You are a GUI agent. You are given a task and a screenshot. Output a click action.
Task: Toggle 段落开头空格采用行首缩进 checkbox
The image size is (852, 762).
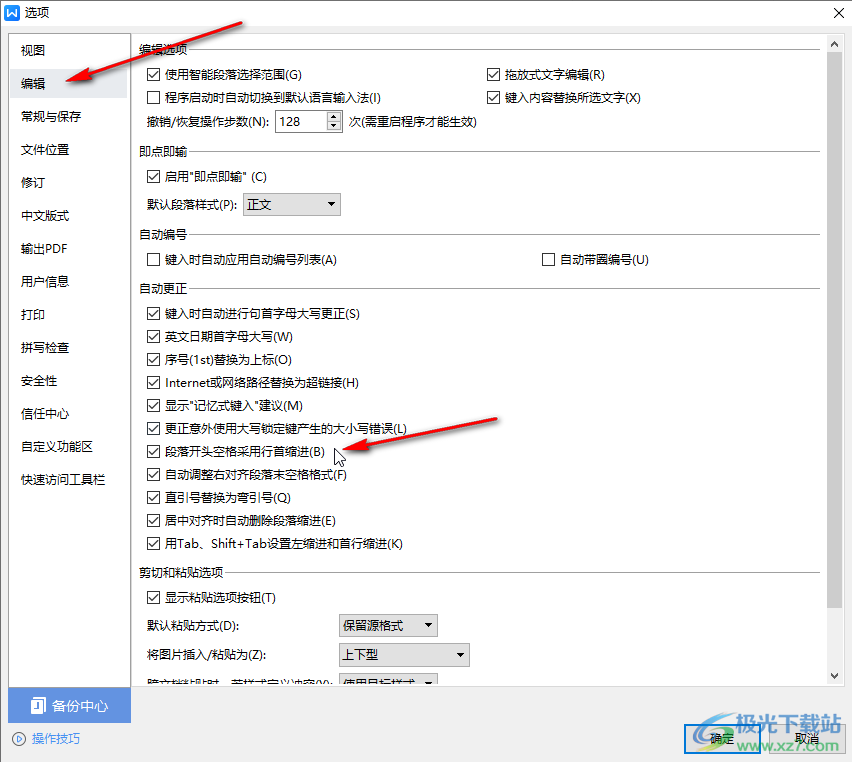[153, 452]
